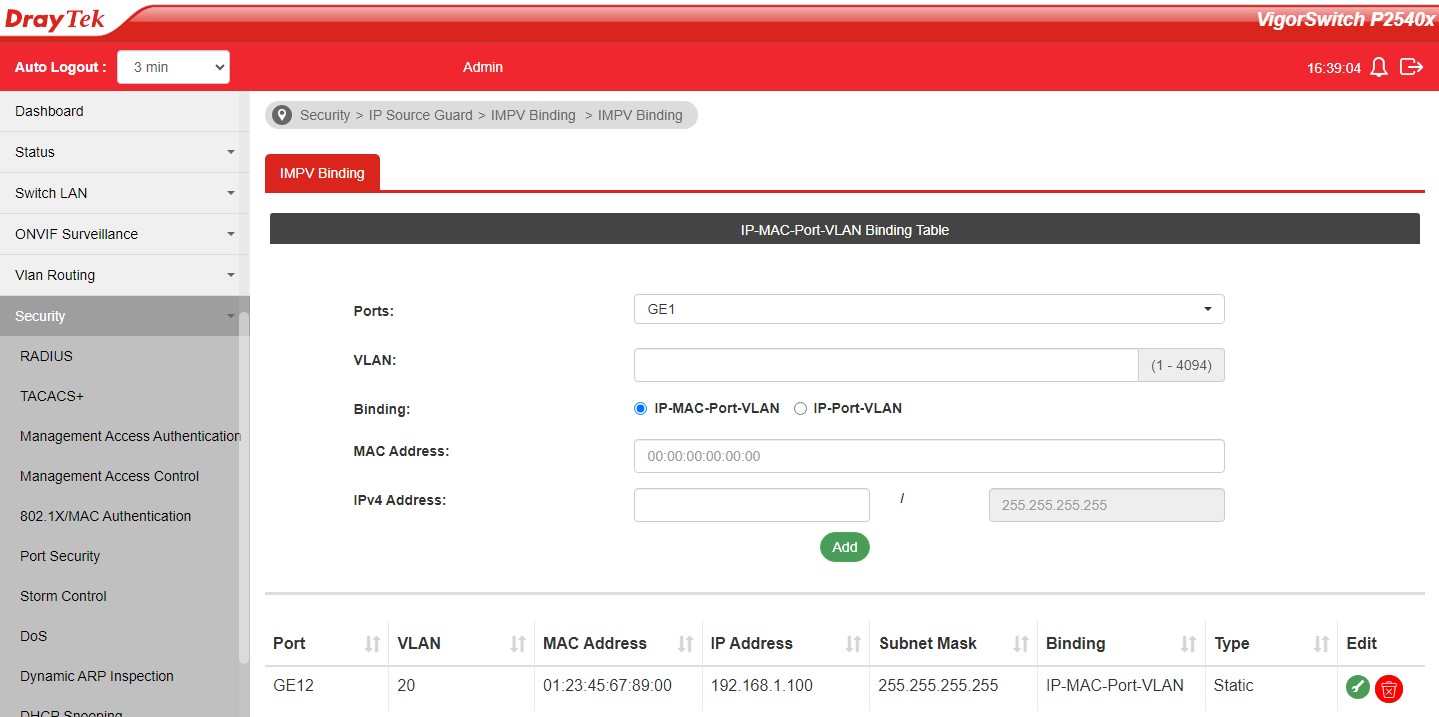Edit the GE12 binding entry

tap(1357, 687)
